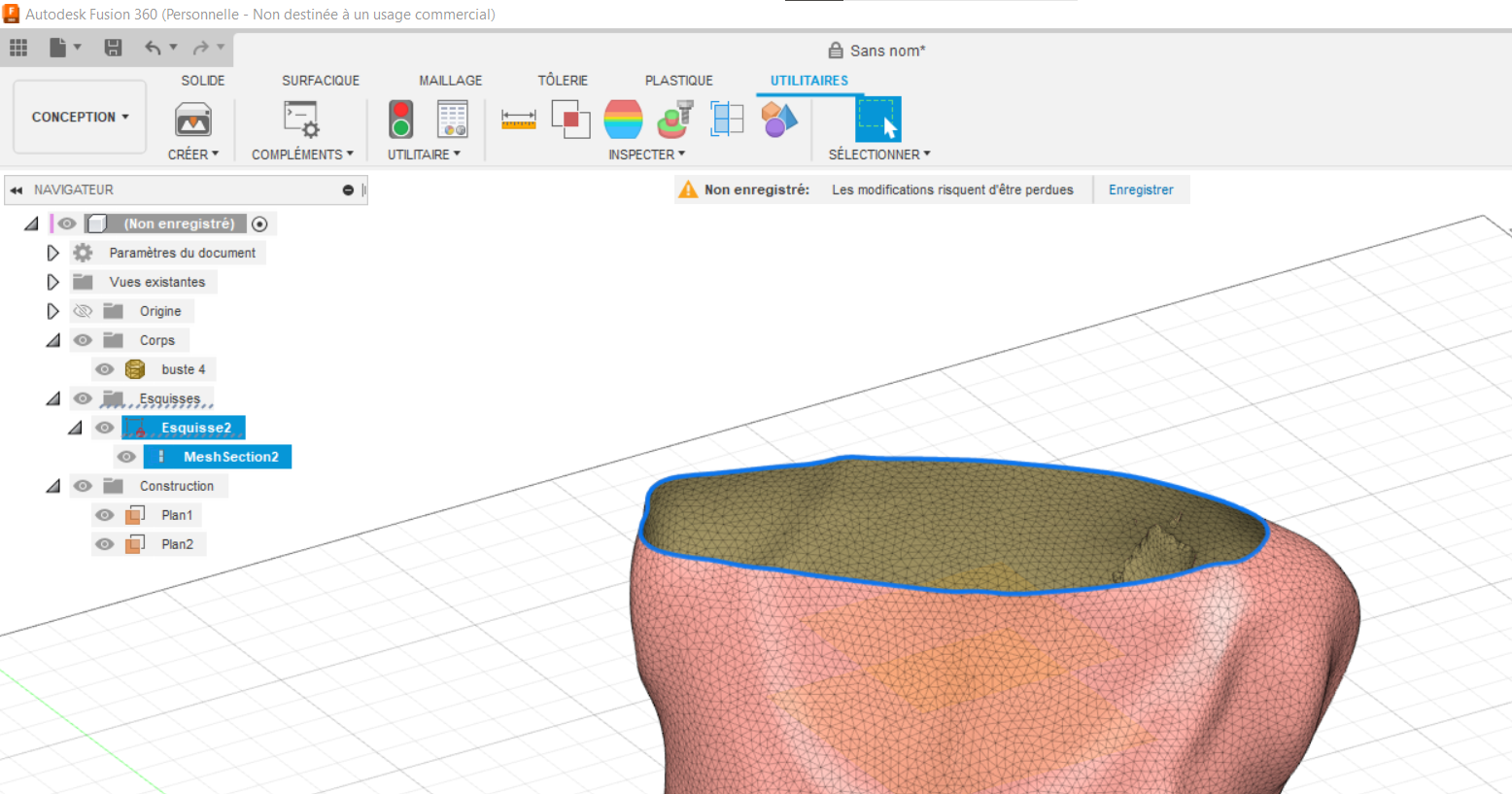Hide the buste 4 body
This screenshot has width=1512, height=794.
tap(105, 369)
